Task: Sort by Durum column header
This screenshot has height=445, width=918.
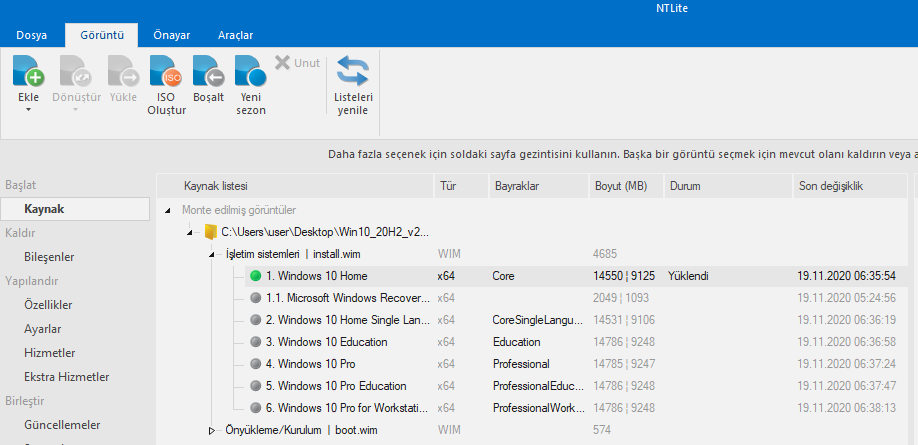Action: (x=728, y=186)
